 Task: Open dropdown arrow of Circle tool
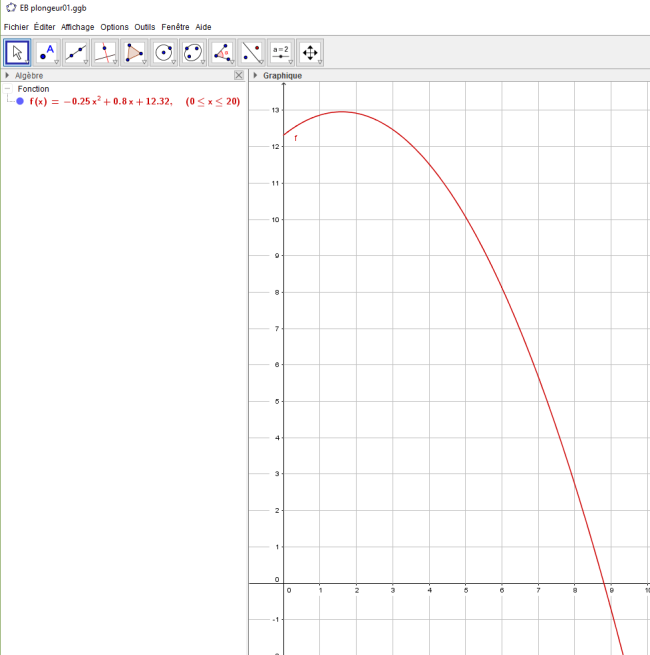173,62
